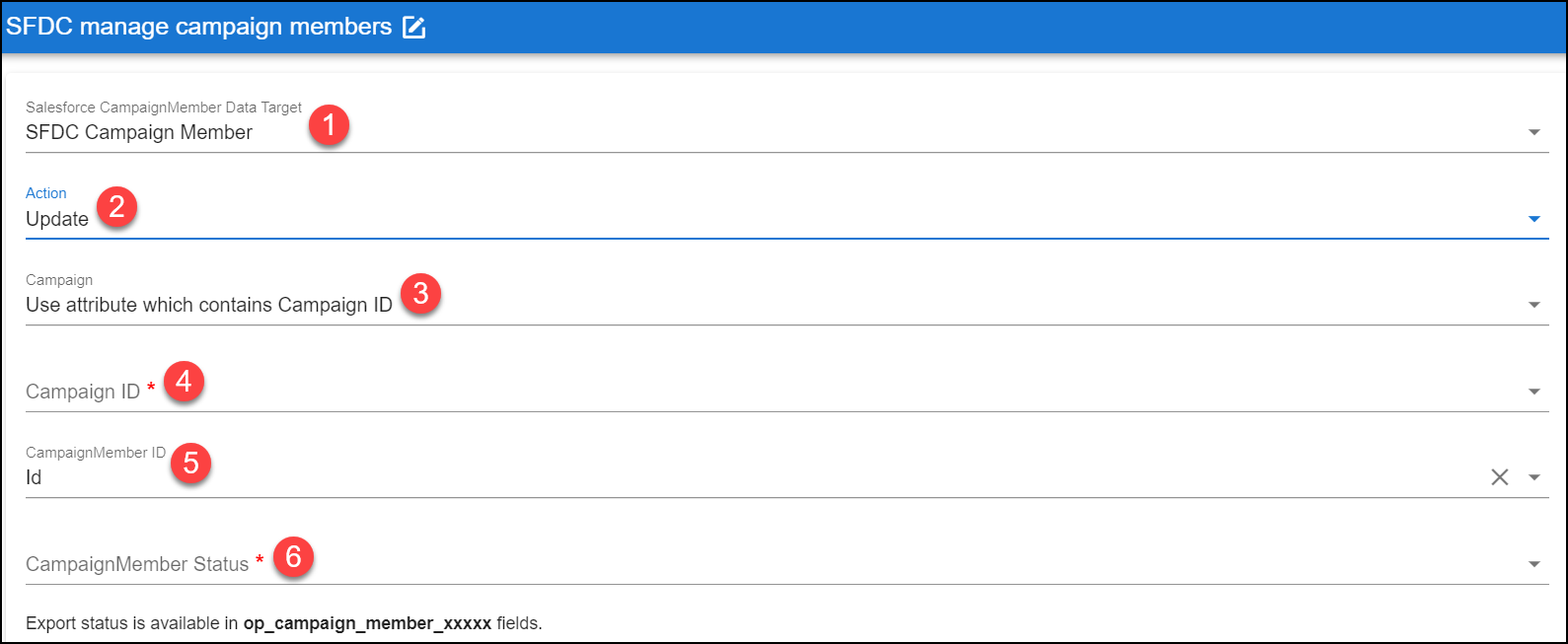Click red step marker number 4
This screenshot has height=644, width=1568.
pos(184,381)
